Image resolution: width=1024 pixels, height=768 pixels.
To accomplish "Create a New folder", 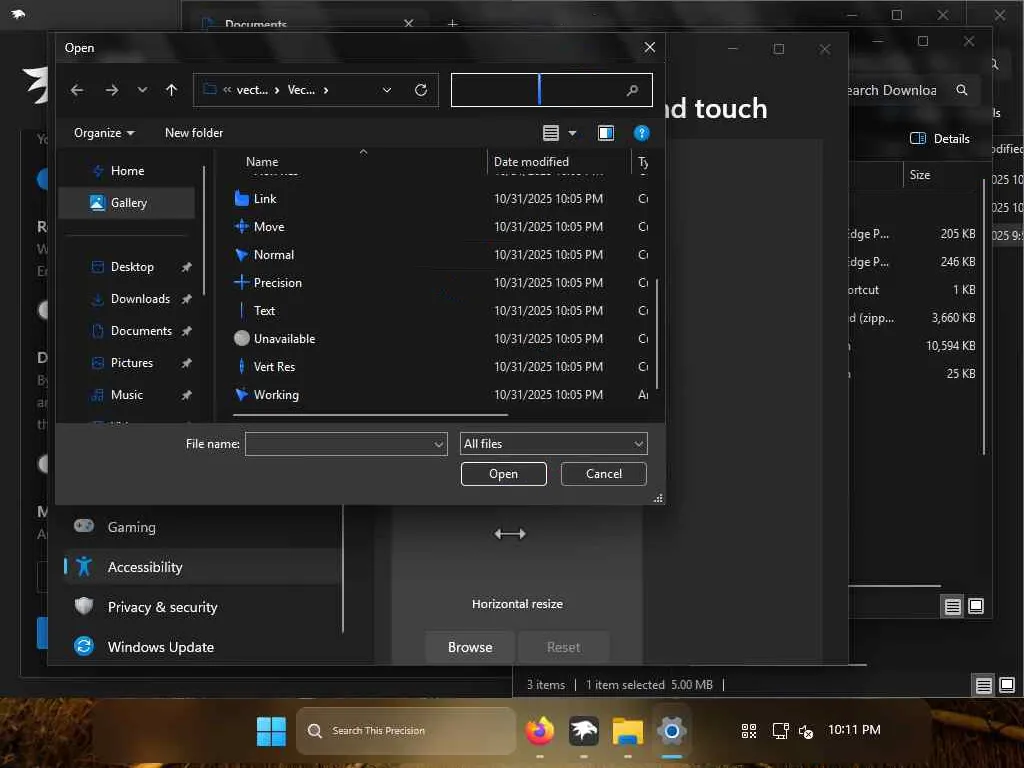I will 194,133.
